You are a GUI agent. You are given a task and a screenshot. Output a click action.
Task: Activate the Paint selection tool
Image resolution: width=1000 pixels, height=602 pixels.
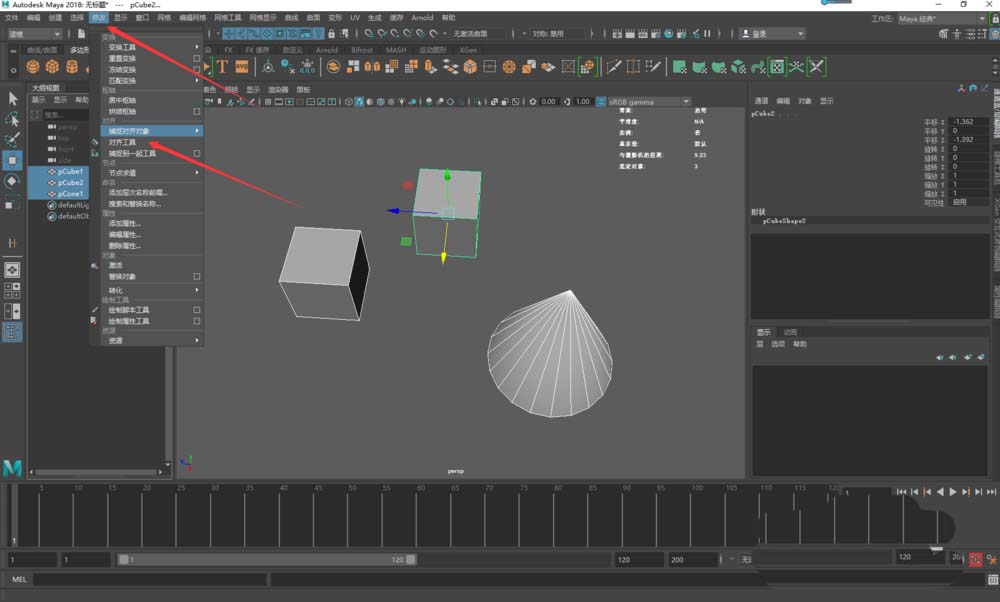(13, 139)
